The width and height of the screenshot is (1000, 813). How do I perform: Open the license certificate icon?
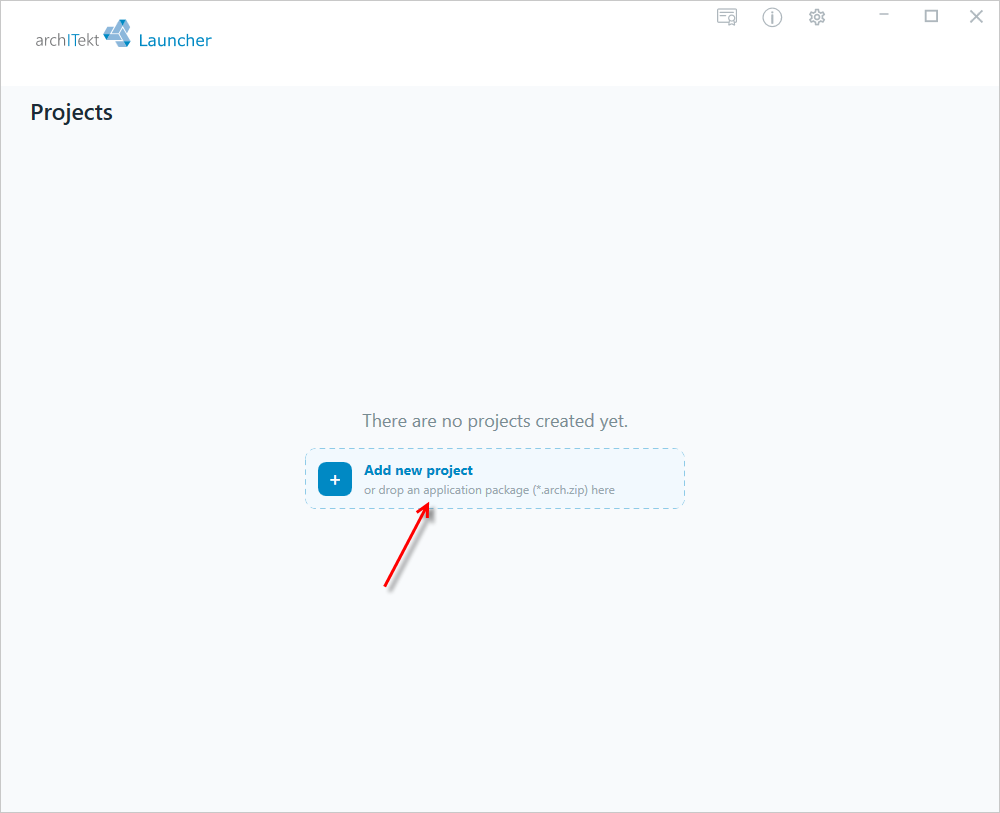click(726, 17)
